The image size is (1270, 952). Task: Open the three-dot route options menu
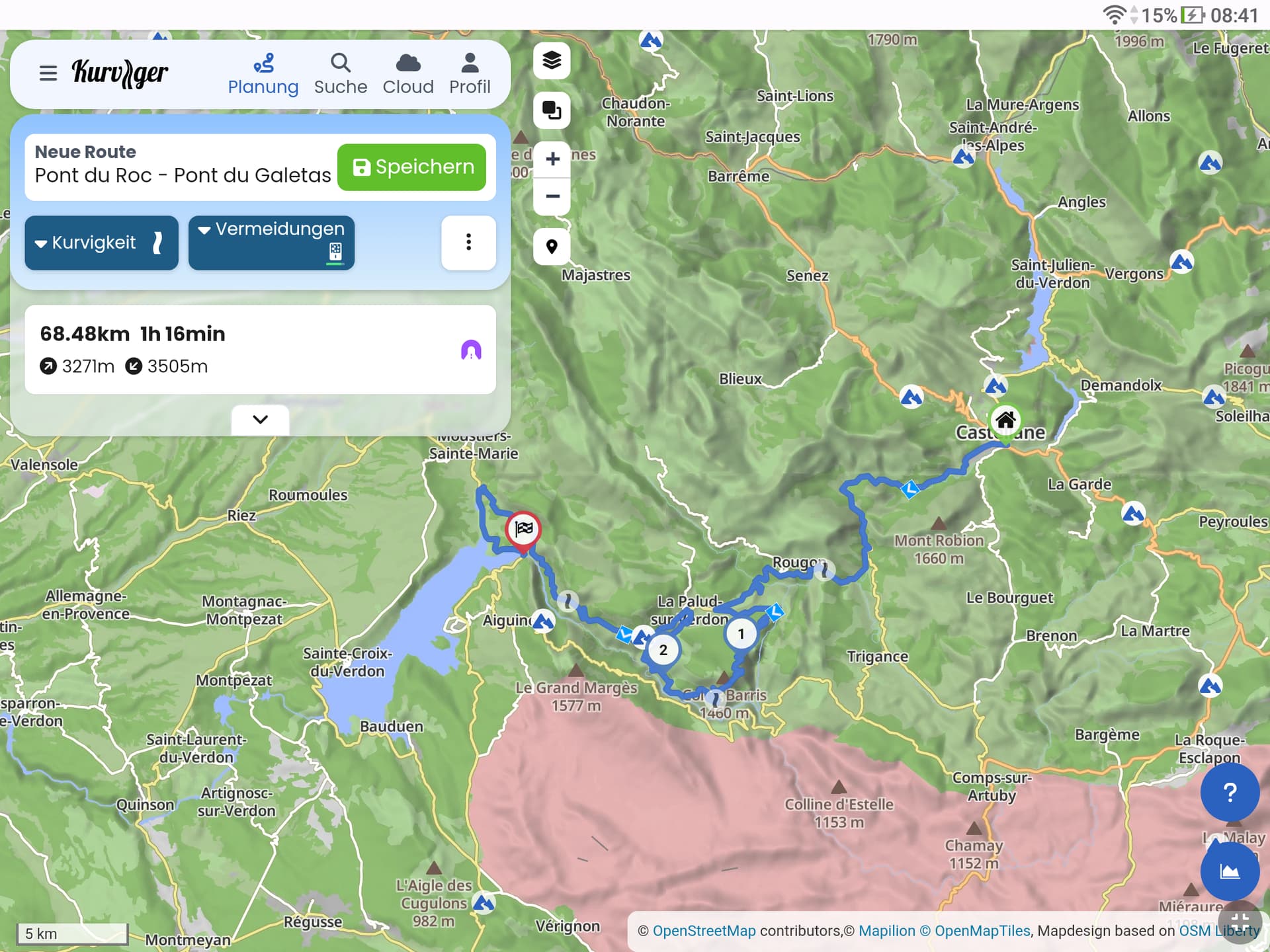(468, 243)
